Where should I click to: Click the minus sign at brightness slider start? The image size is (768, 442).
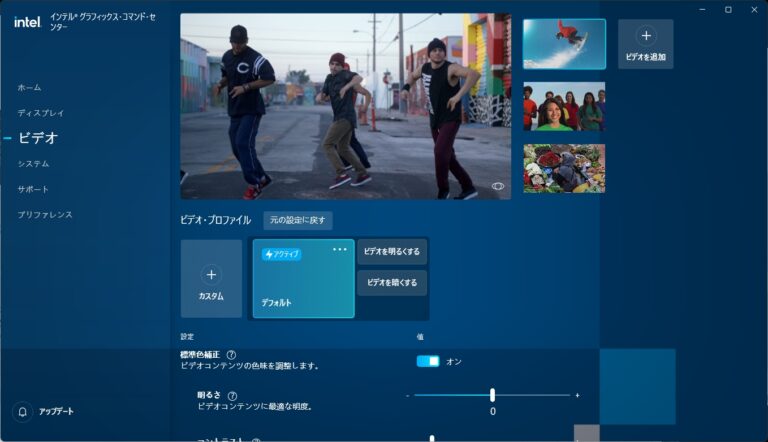pyautogui.click(x=408, y=395)
